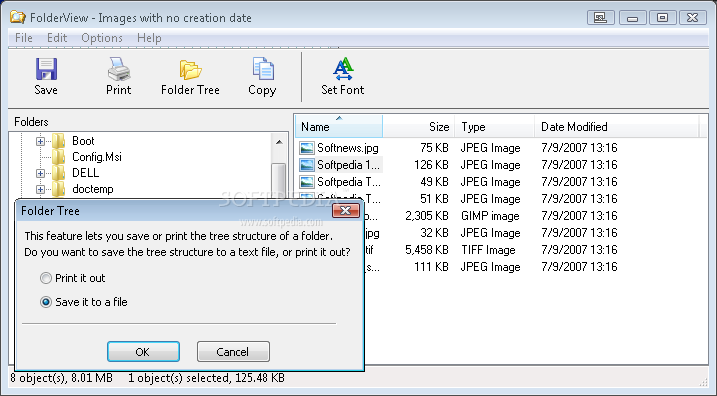Select the DELL folder icon
The image size is (717, 396).
tap(59, 173)
